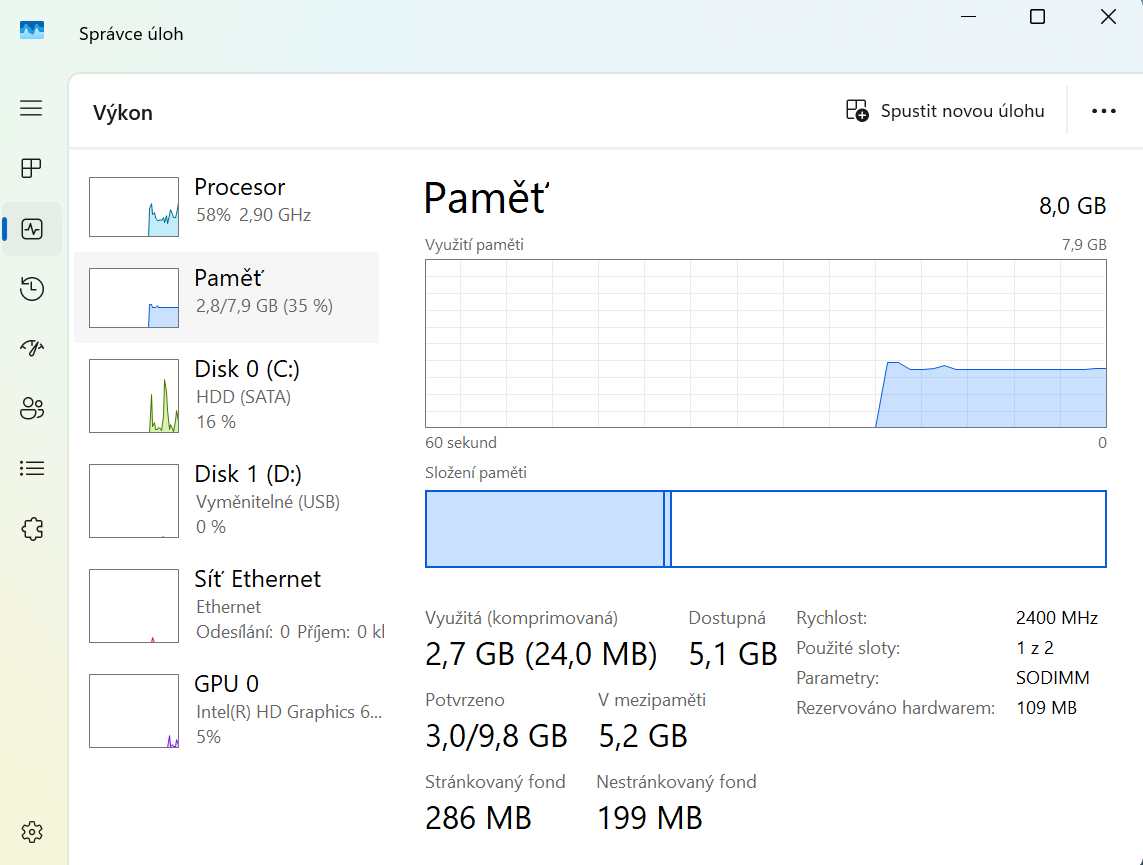Click Spustit novou úlohu button
The width and height of the screenshot is (1143, 865).
pos(945,111)
